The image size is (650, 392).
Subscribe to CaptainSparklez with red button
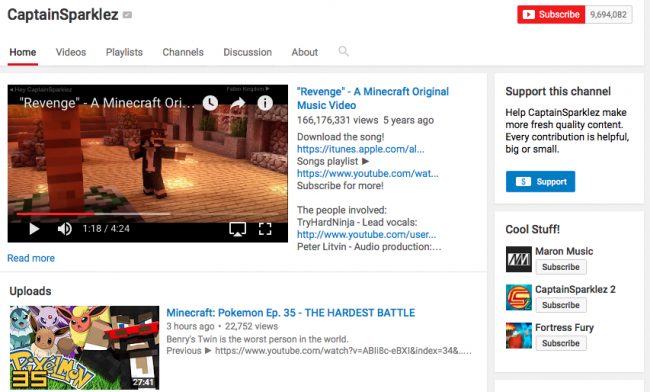pos(551,15)
